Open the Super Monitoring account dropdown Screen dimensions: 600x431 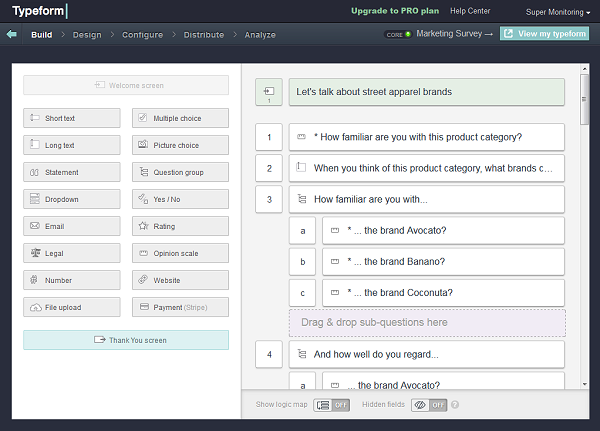[x=557, y=12]
